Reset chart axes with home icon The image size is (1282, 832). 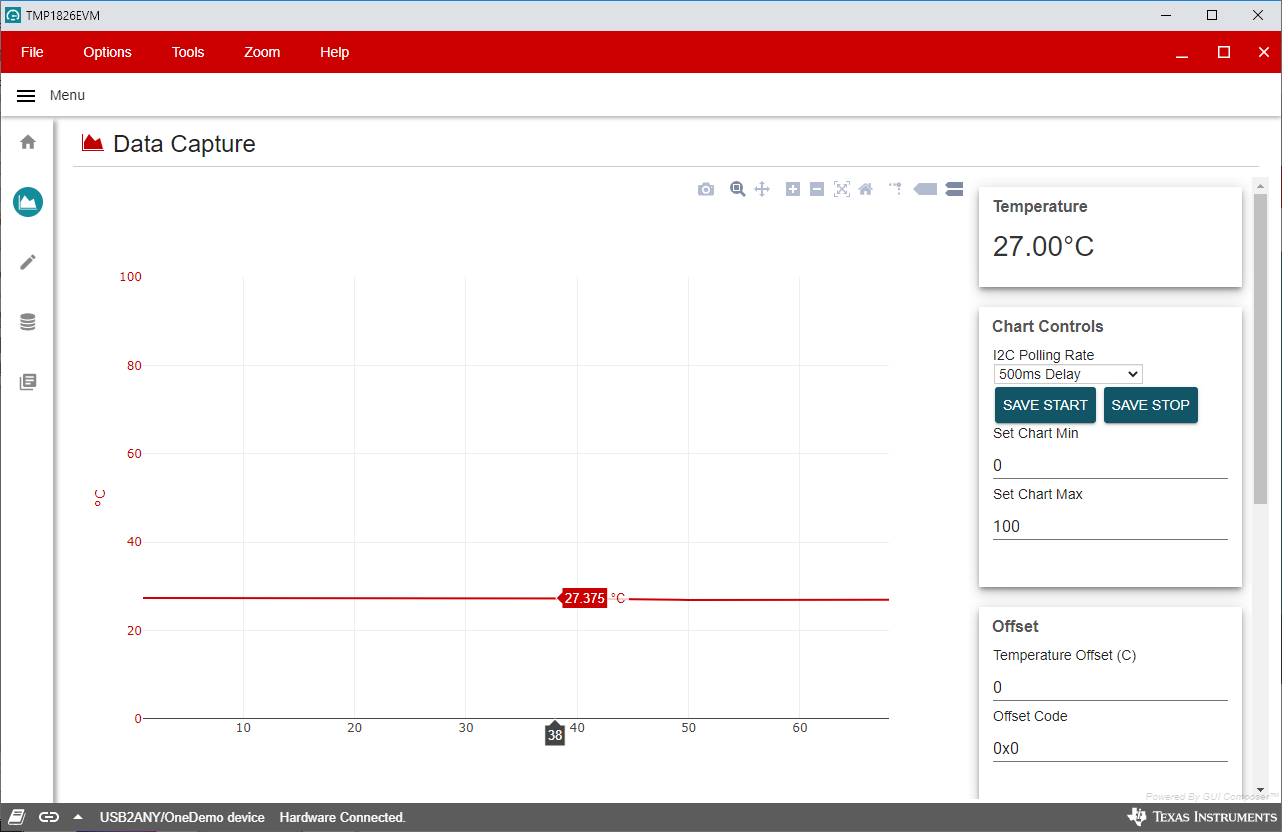pos(866,189)
